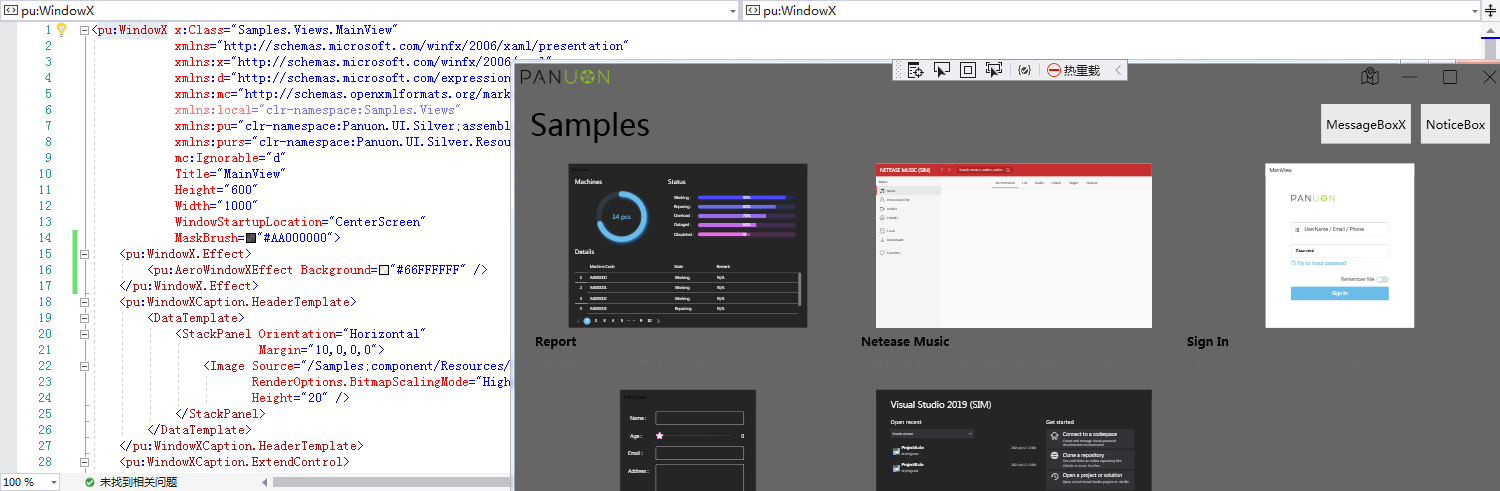Open the 100 % zoom level dropdown
Viewport: 1500px width, 491px height.
point(53,482)
